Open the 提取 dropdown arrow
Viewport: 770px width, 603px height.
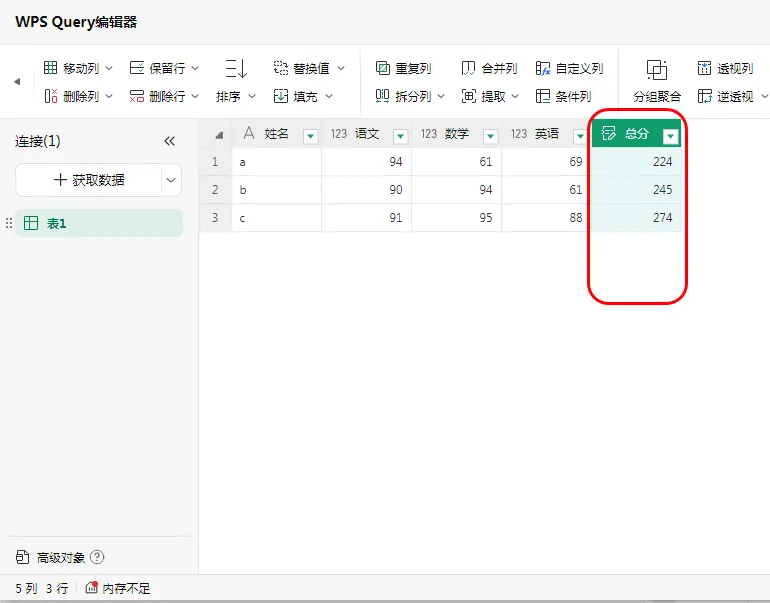coord(515,97)
